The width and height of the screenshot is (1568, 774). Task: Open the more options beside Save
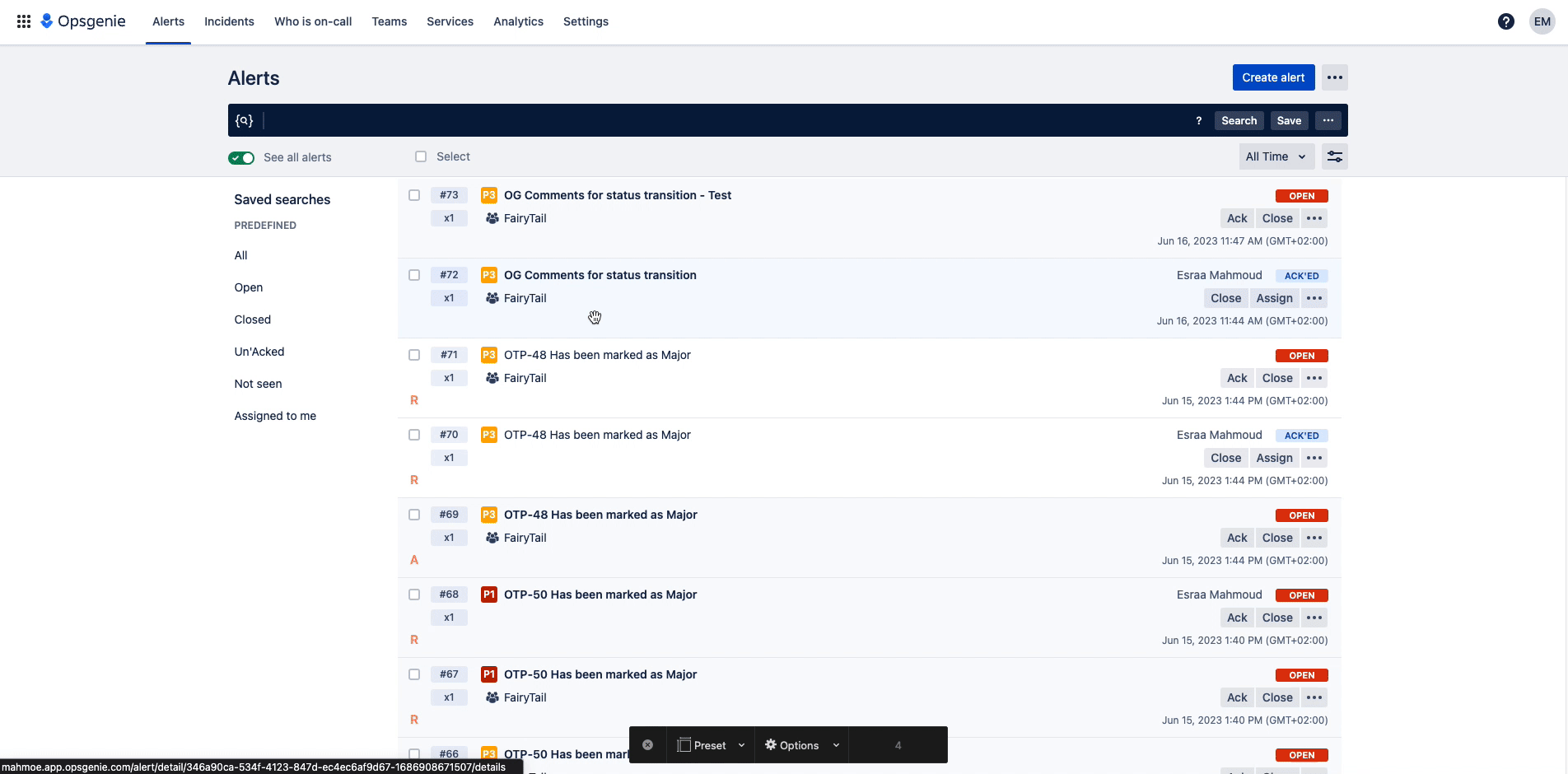click(1328, 120)
